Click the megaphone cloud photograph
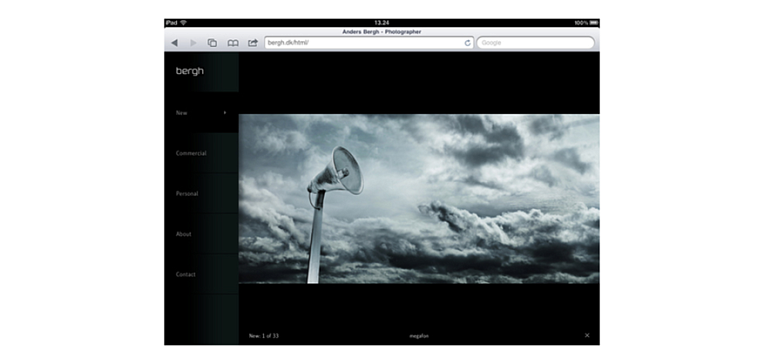 [419, 199]
